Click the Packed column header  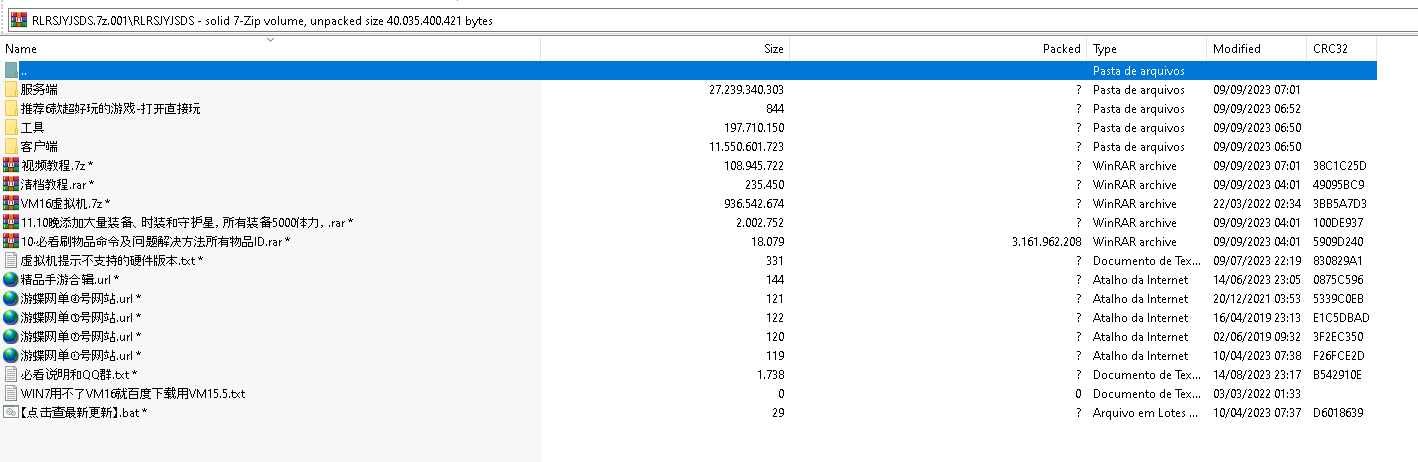1061,49
